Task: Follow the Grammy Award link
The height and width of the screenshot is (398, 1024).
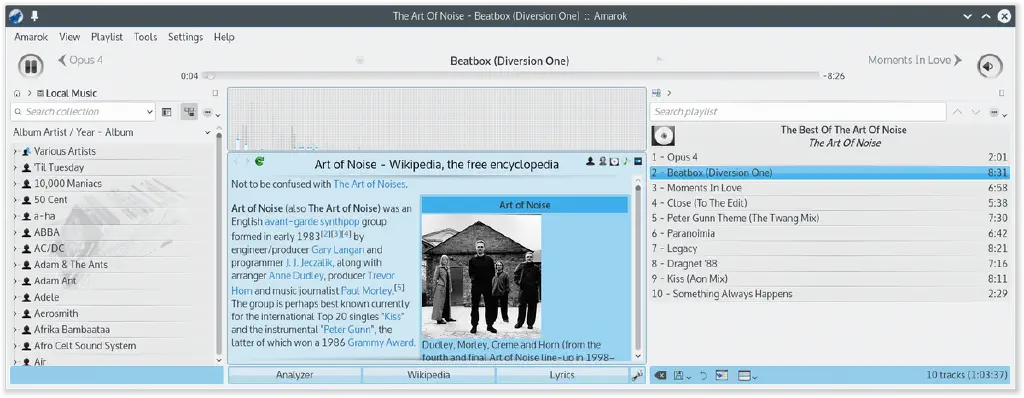Action: click(381, 342)
